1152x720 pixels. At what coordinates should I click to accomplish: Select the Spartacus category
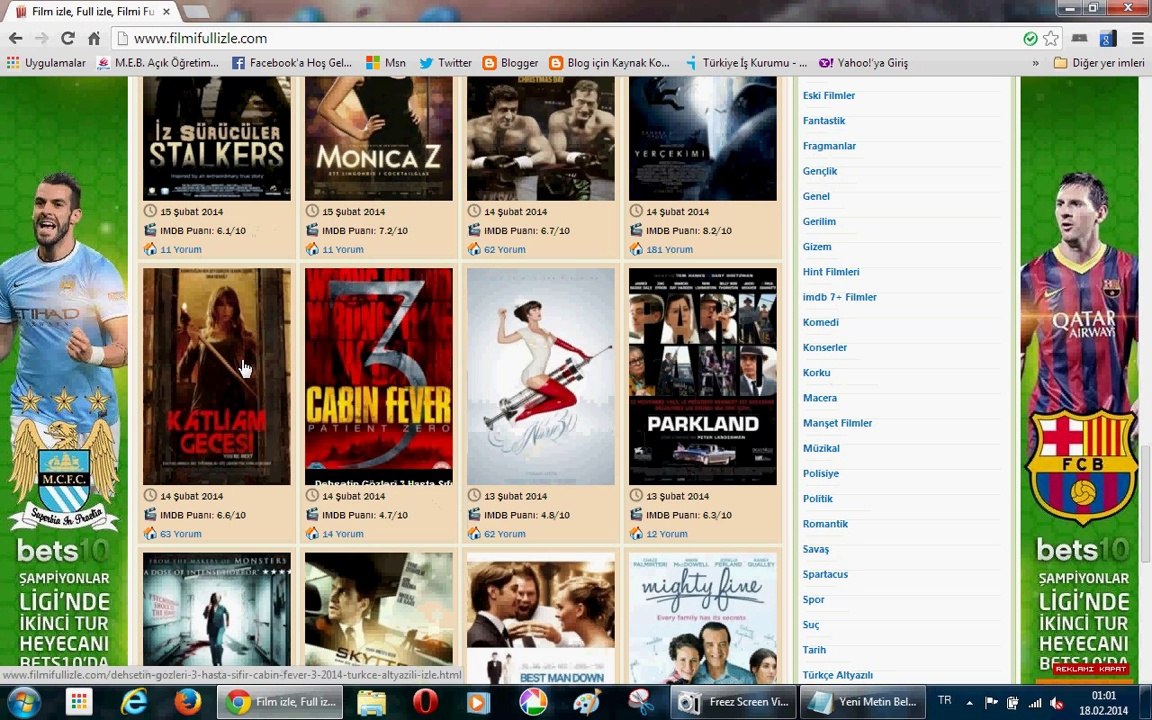[825, 575]
